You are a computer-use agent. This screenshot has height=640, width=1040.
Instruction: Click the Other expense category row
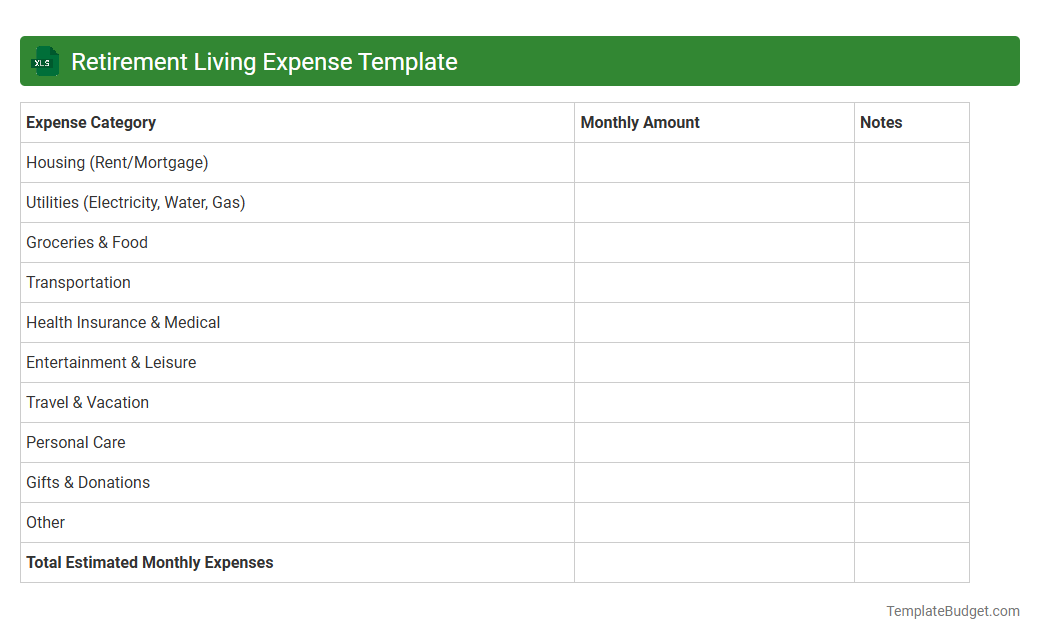tap(45, 522)
